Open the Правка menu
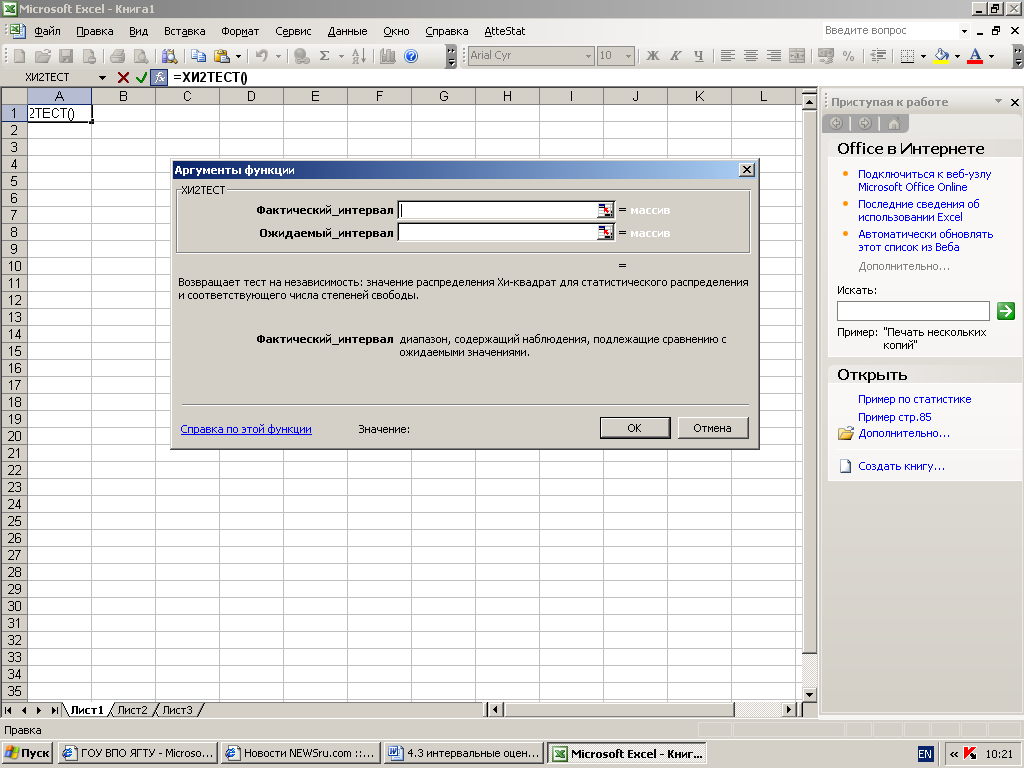 95,31
